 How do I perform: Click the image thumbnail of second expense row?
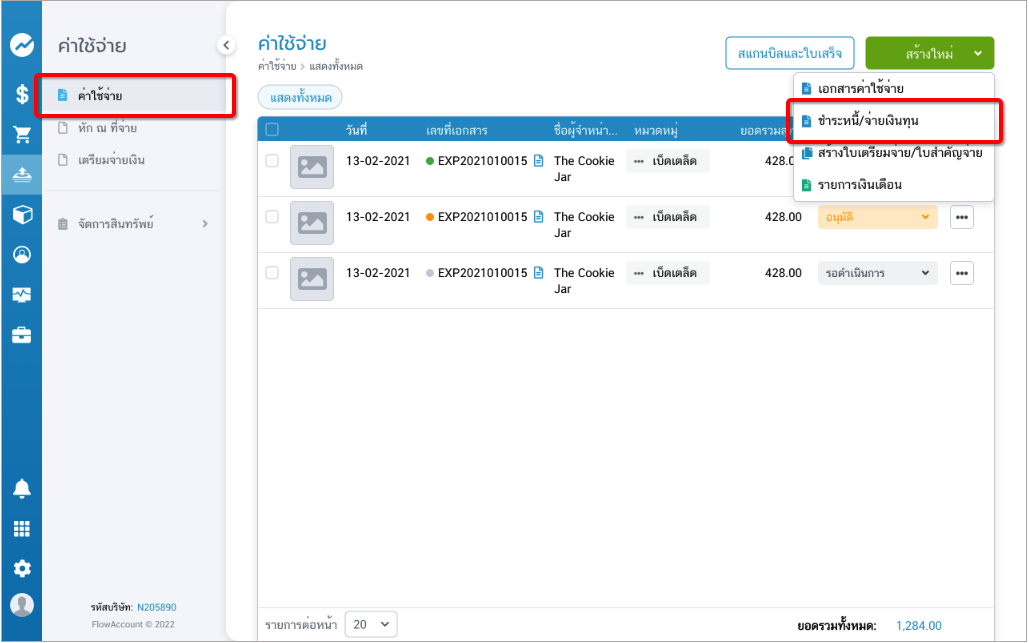[x=312, y=223]
